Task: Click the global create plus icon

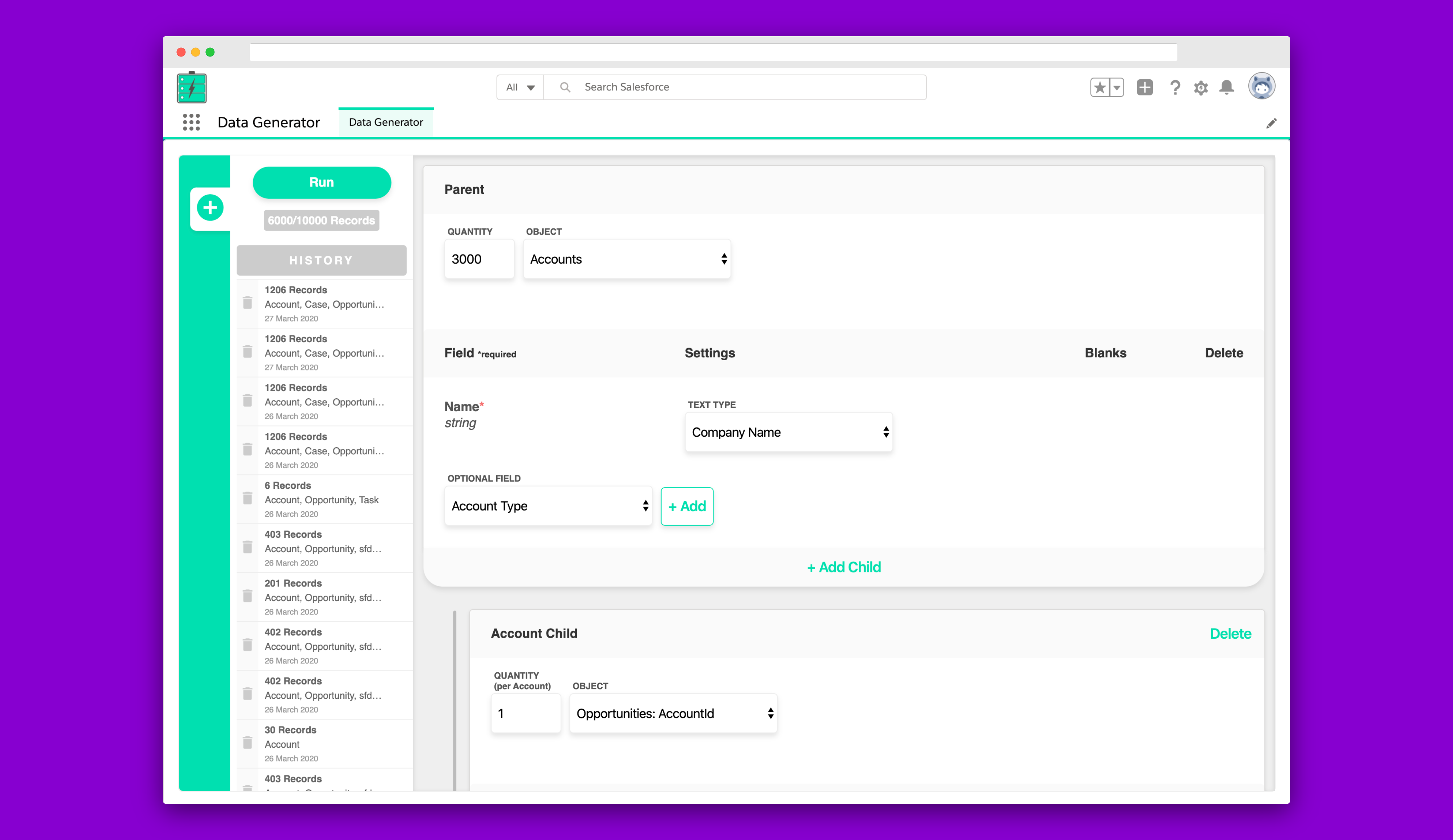Action: 1145,87
